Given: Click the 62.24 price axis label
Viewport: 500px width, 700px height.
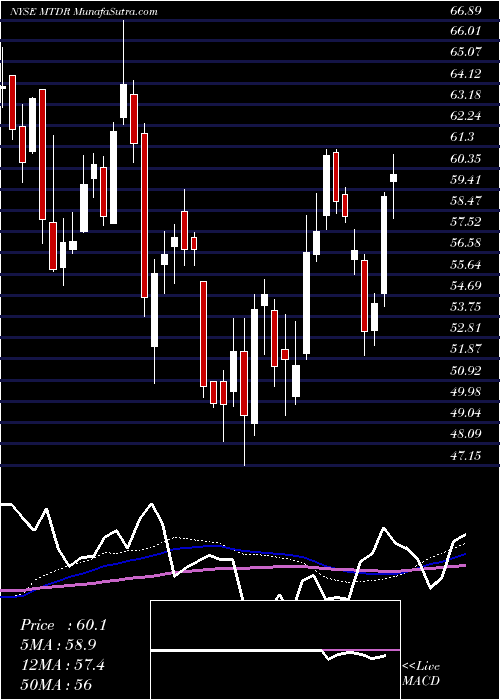Looking at the screenshot, I should 466,116.
